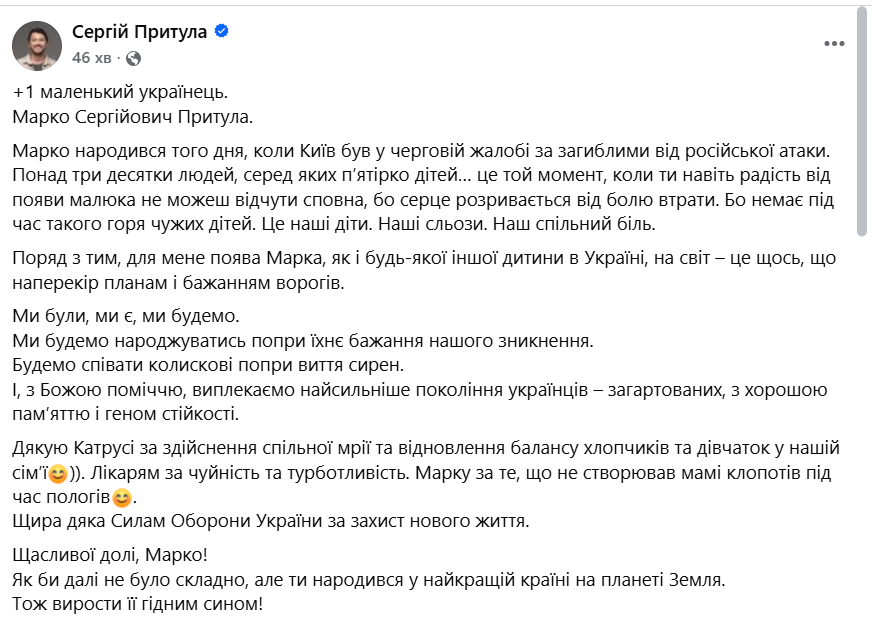Click the smiley emoji after 'пологів'
The height and width of the screenshot is (625, 872).
[x=121, y=496]
